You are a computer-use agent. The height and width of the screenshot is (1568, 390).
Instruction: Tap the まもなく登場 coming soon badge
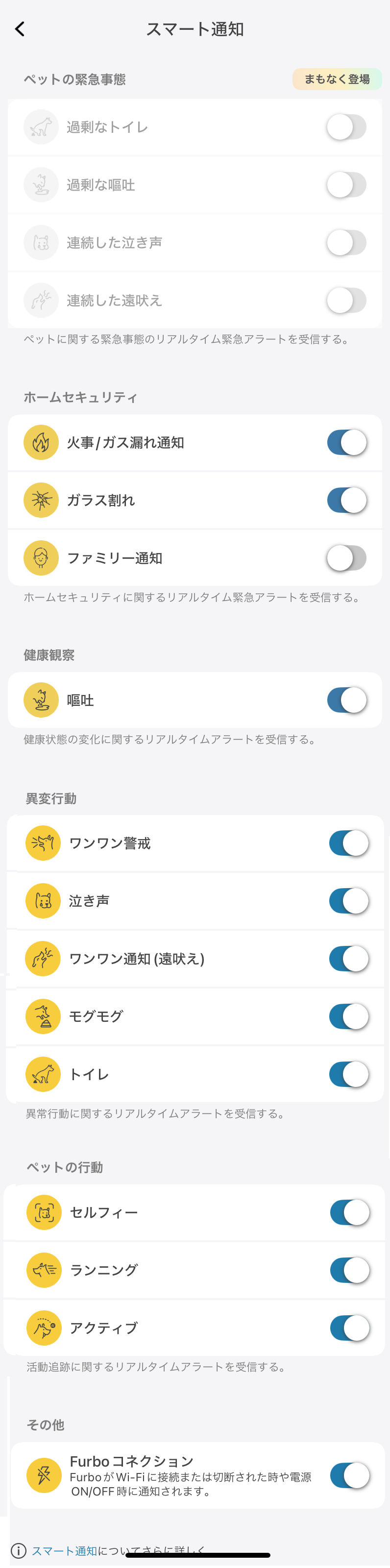point(337,79)
